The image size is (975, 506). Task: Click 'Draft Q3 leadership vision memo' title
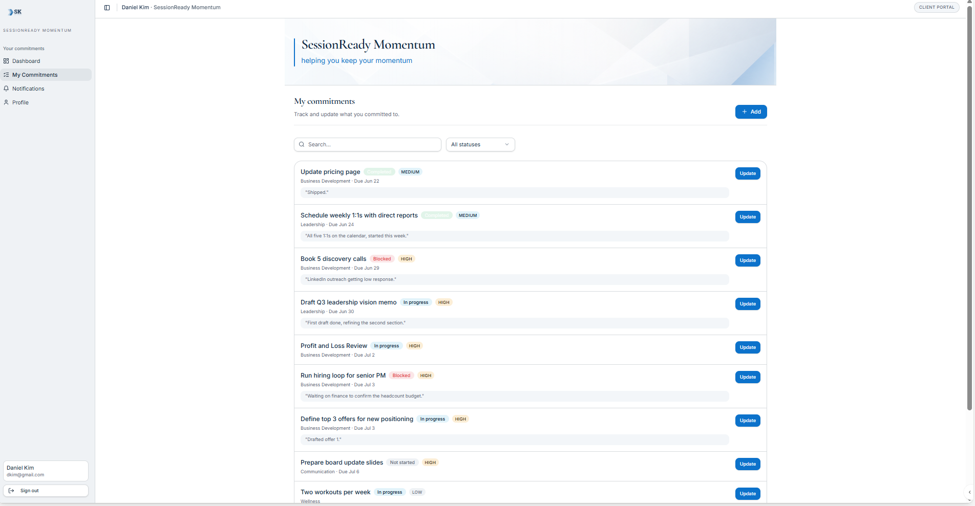pyautogui.click(x=348, y=302)
